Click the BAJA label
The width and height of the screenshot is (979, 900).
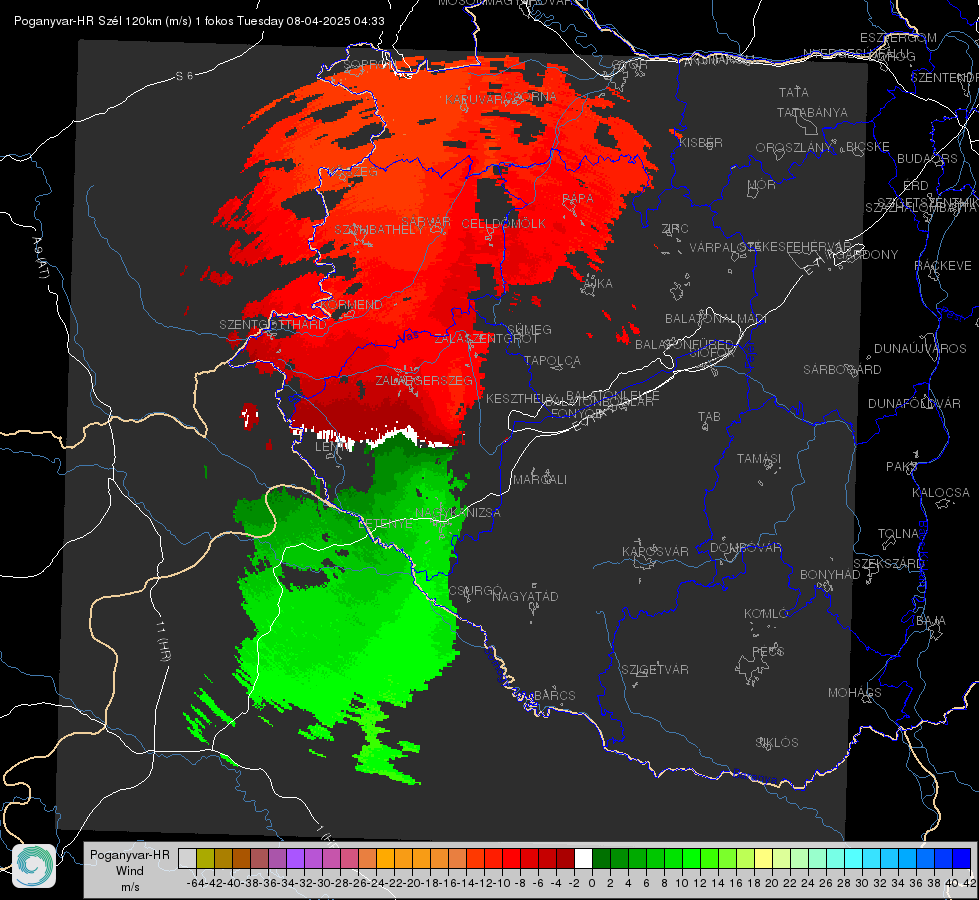click(931, 621)
